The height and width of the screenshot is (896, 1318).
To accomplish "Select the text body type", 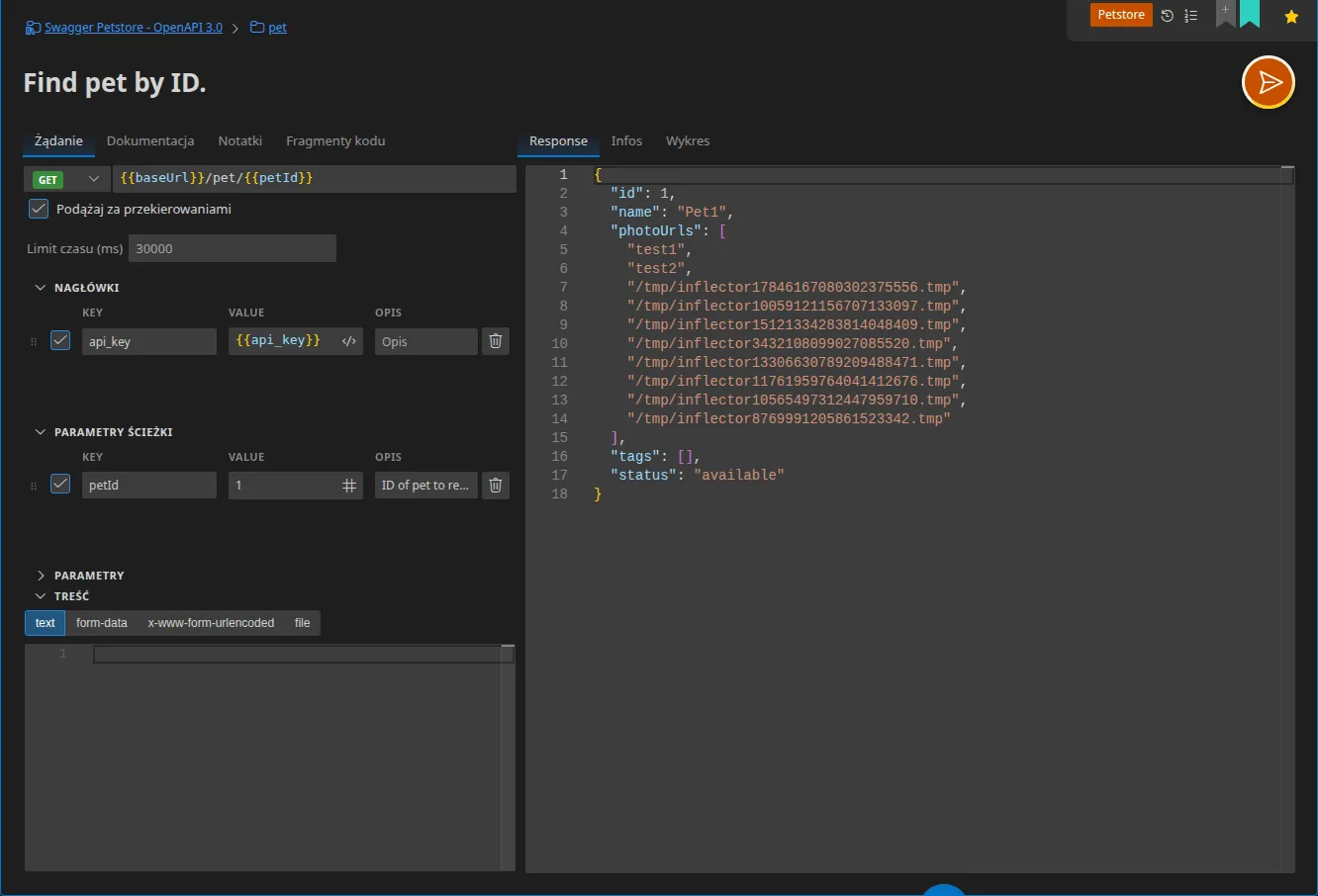I will coord(46,623).
